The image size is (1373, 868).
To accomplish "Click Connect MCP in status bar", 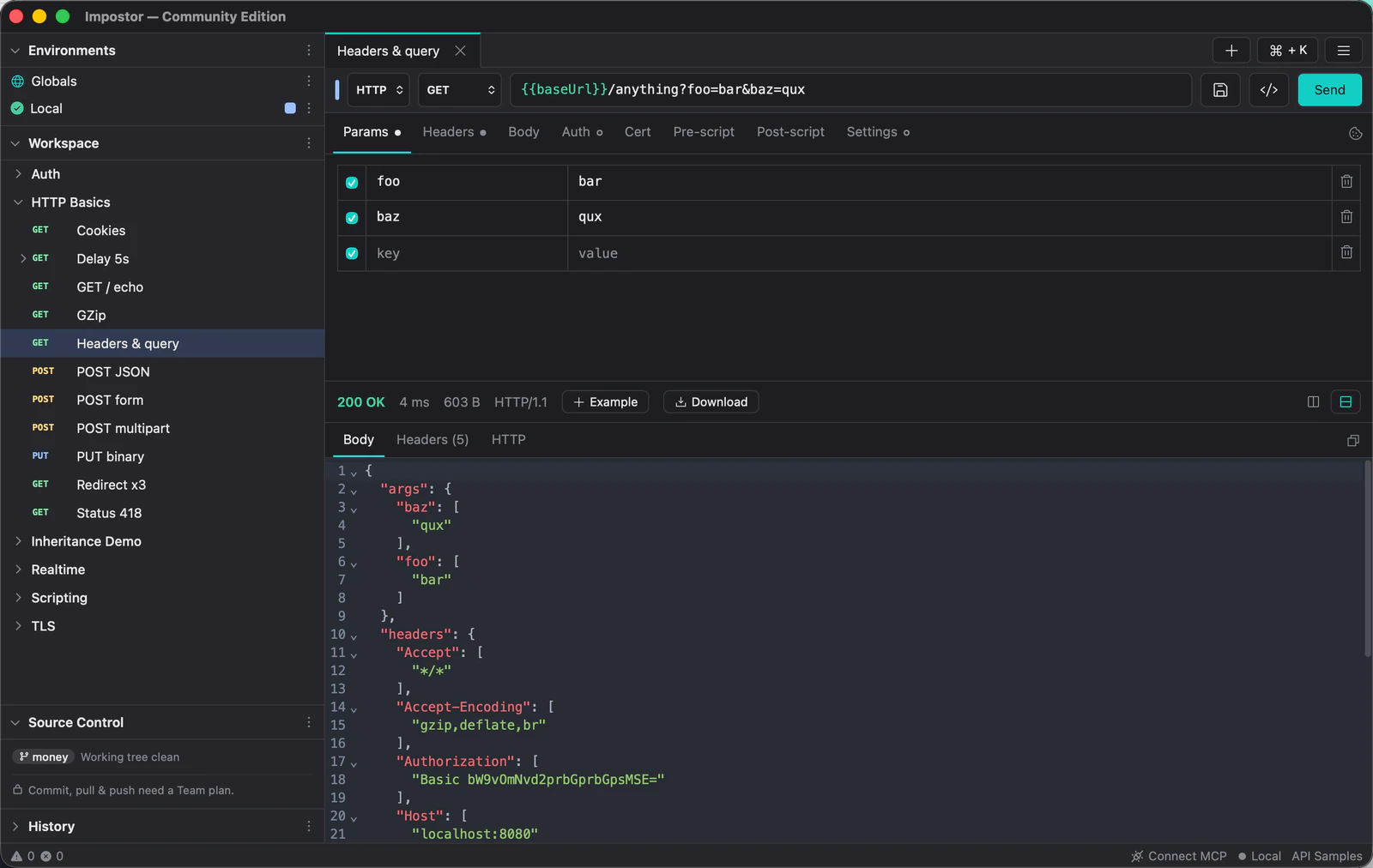I will (1179, 856).
